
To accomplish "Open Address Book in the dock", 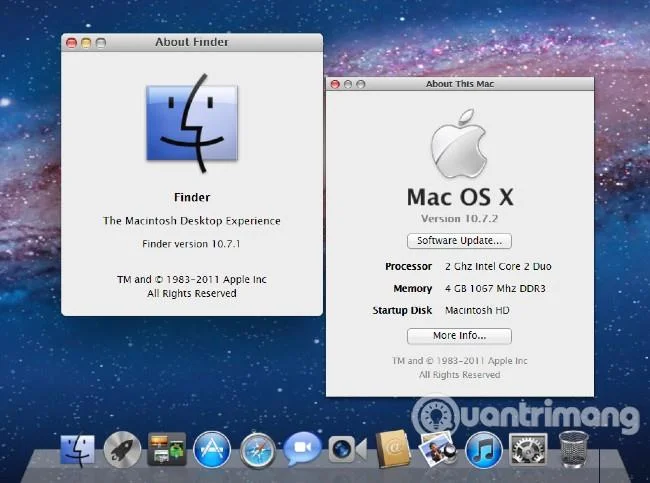I will click(393, 449).
